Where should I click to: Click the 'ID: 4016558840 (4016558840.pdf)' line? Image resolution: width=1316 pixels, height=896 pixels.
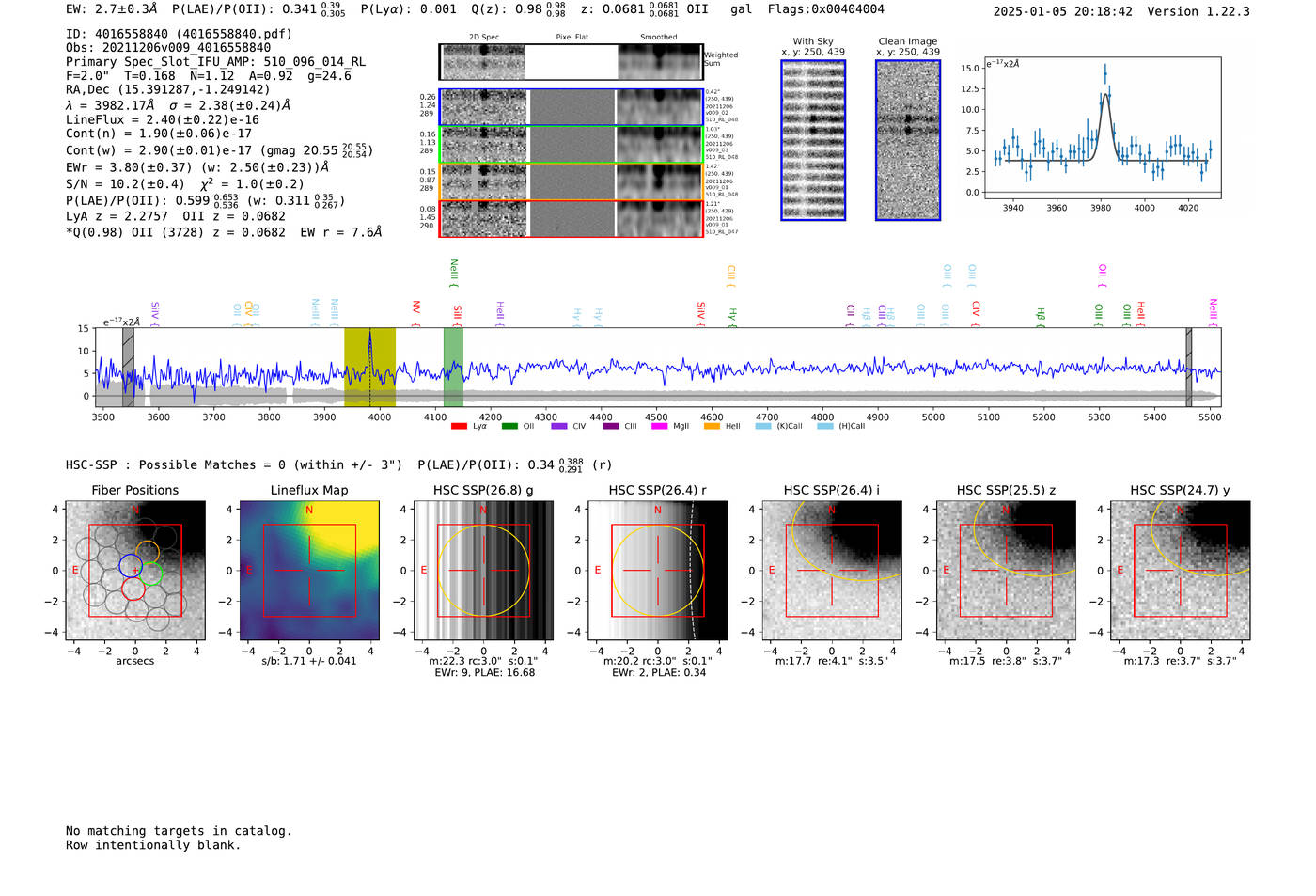pos(179,34)
